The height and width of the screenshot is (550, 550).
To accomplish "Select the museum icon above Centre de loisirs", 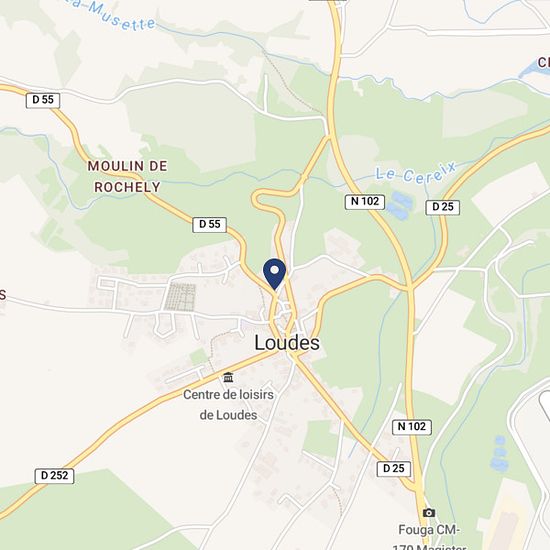I will [x=228, y=377].
